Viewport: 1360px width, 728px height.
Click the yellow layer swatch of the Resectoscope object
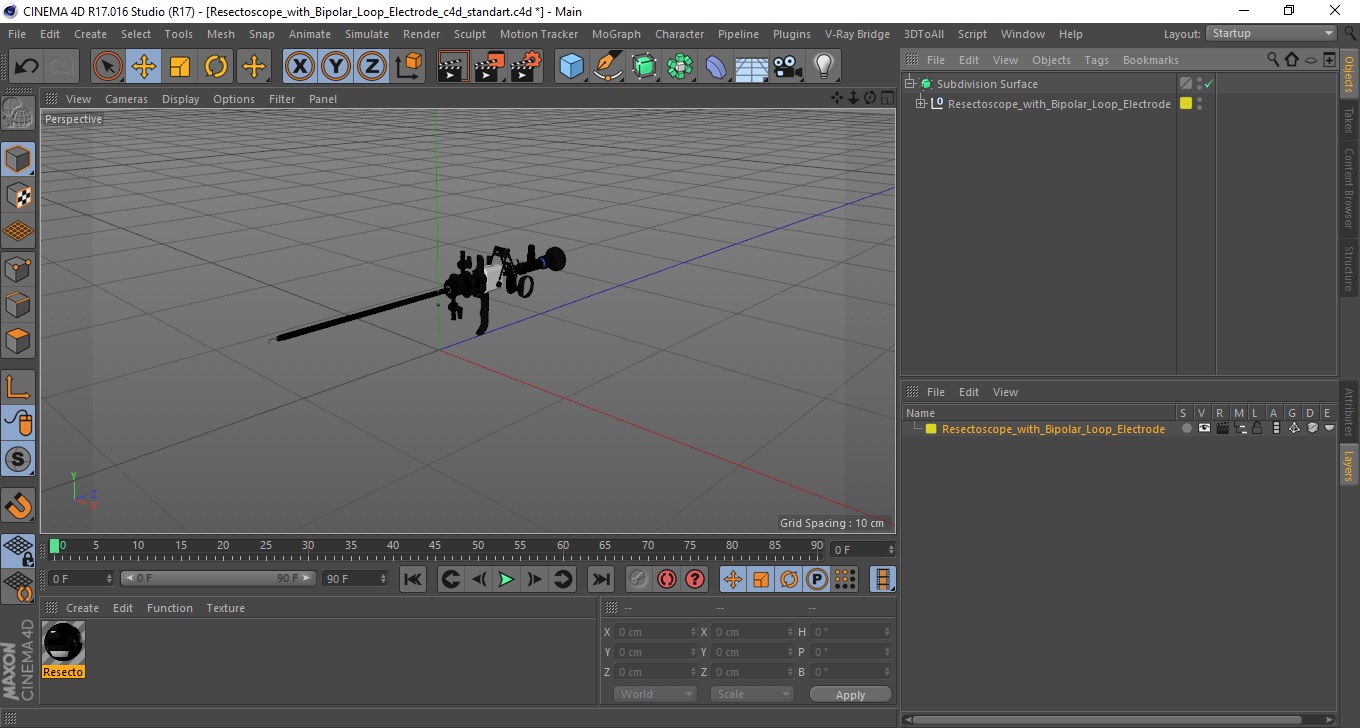tap(1186, 103)
